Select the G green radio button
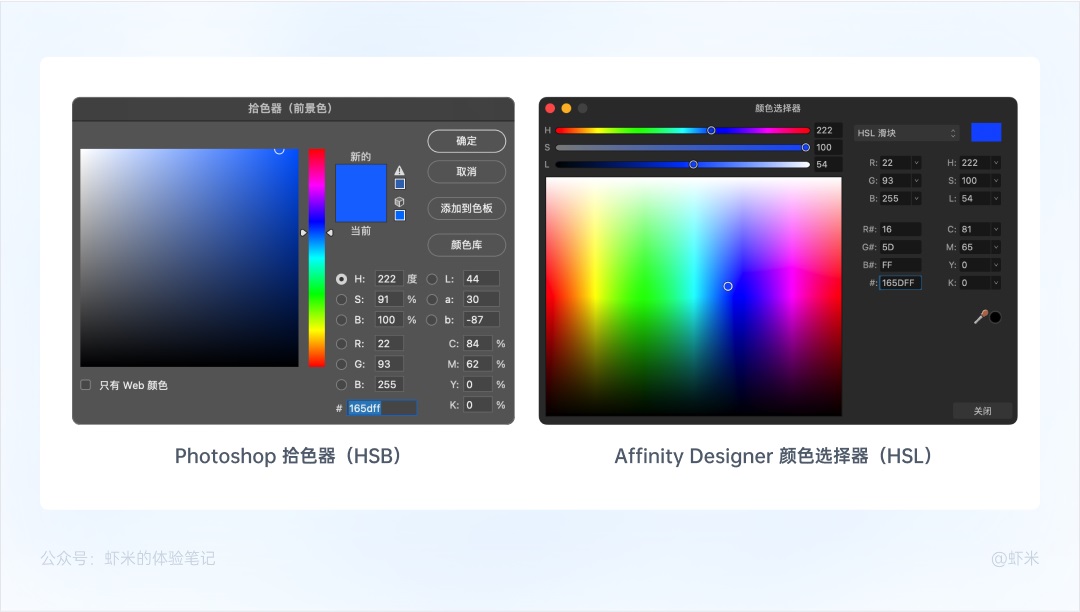Image resolution: width=1080 pixels, height=612 pixels. tap(342, 364)
